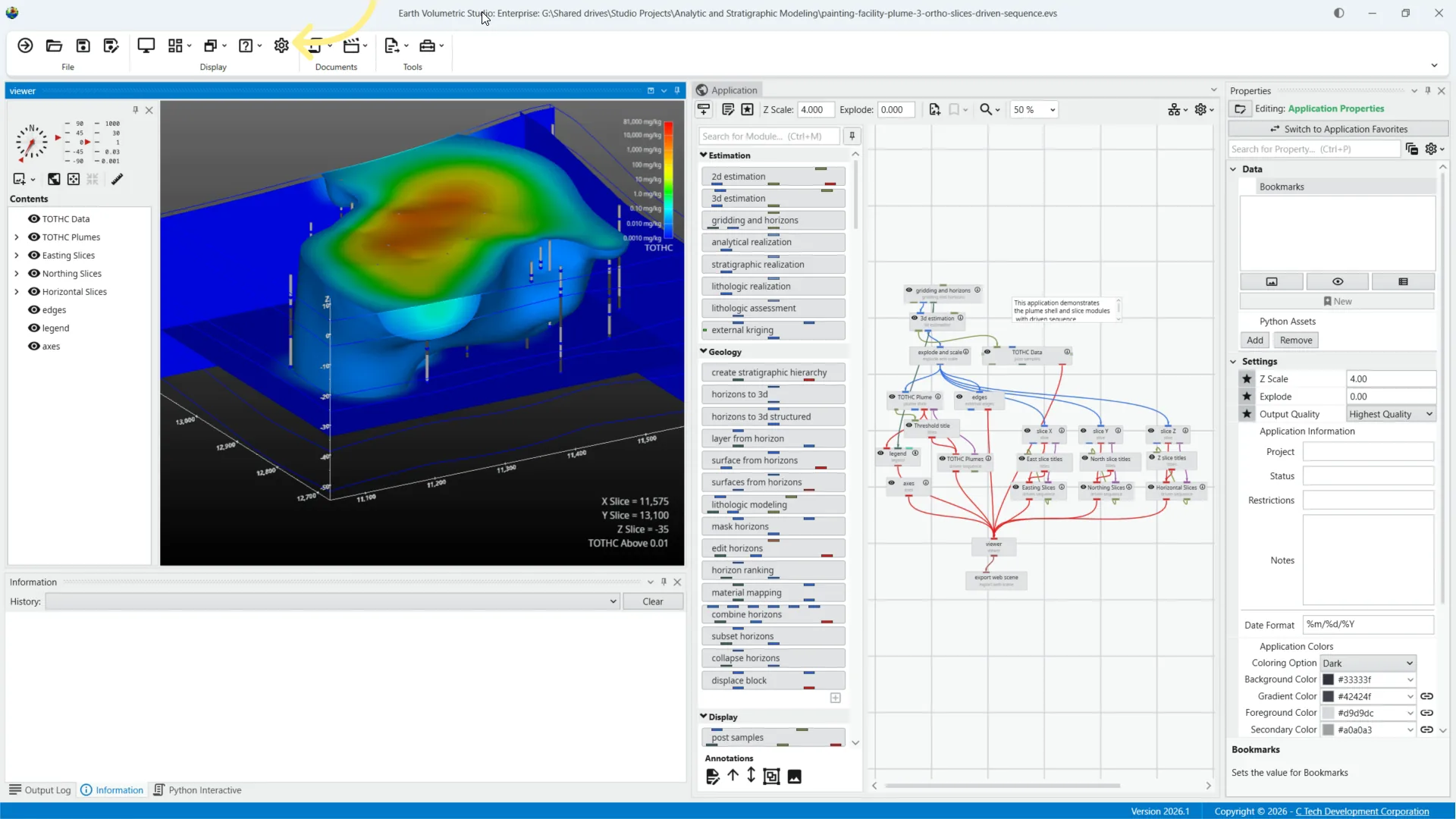
Task: Click the Background Color swatch
Action: 1329,679
